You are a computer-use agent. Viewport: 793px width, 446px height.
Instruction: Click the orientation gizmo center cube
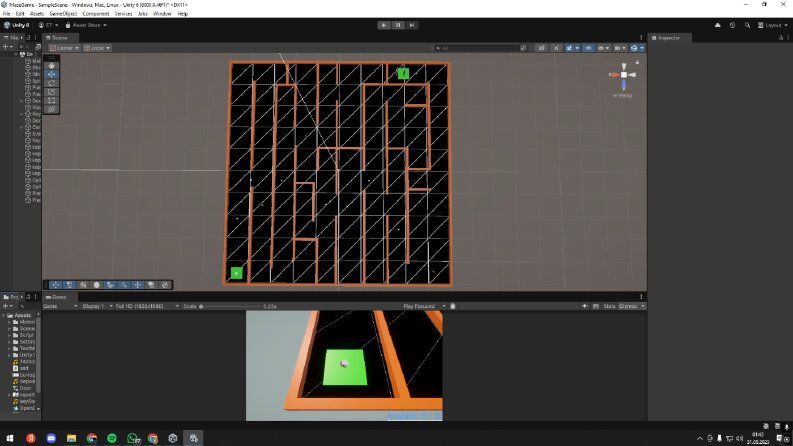(x=624, y=75)
